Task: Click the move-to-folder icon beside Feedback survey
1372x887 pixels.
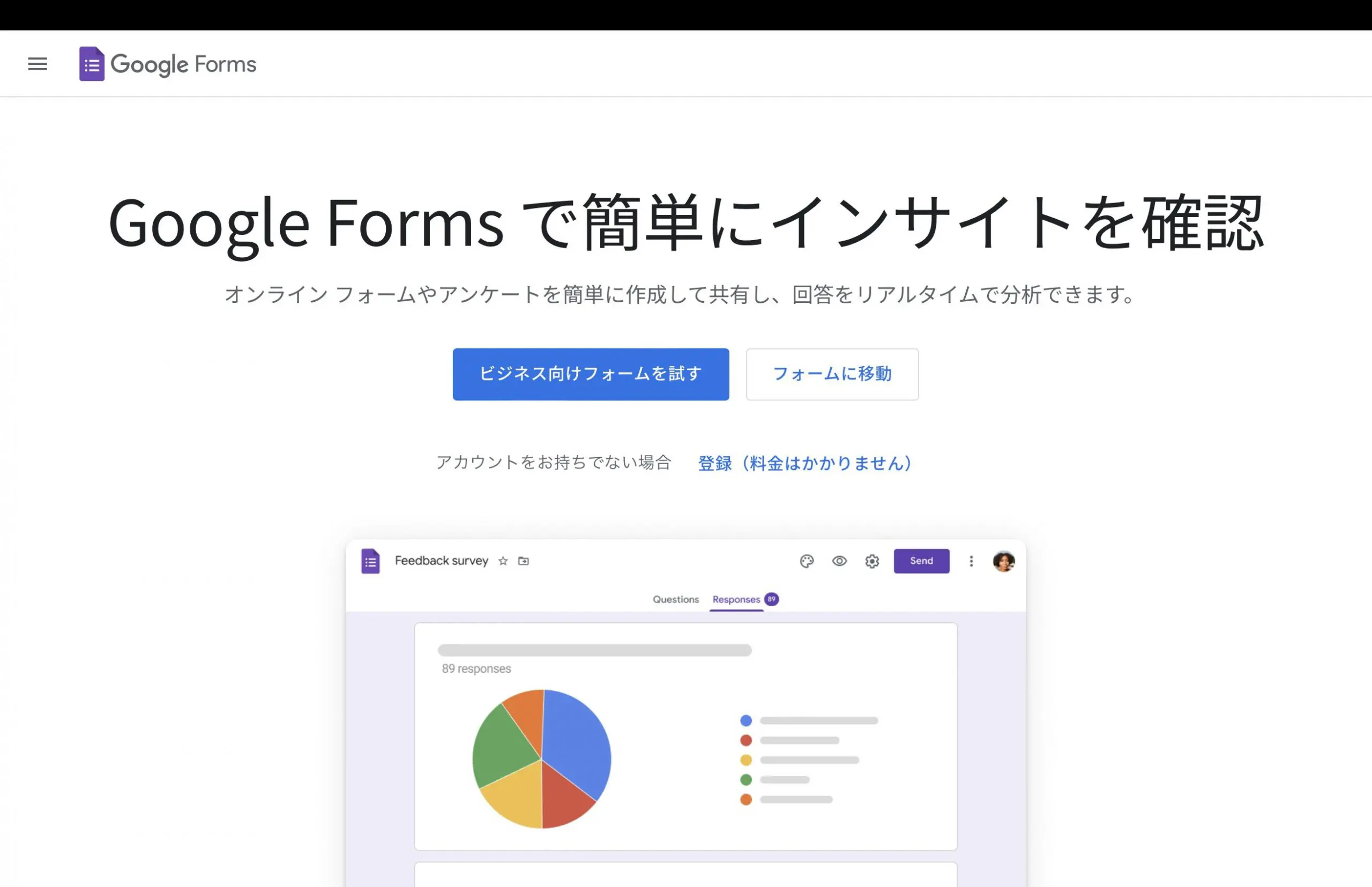Action: point(524,561)
